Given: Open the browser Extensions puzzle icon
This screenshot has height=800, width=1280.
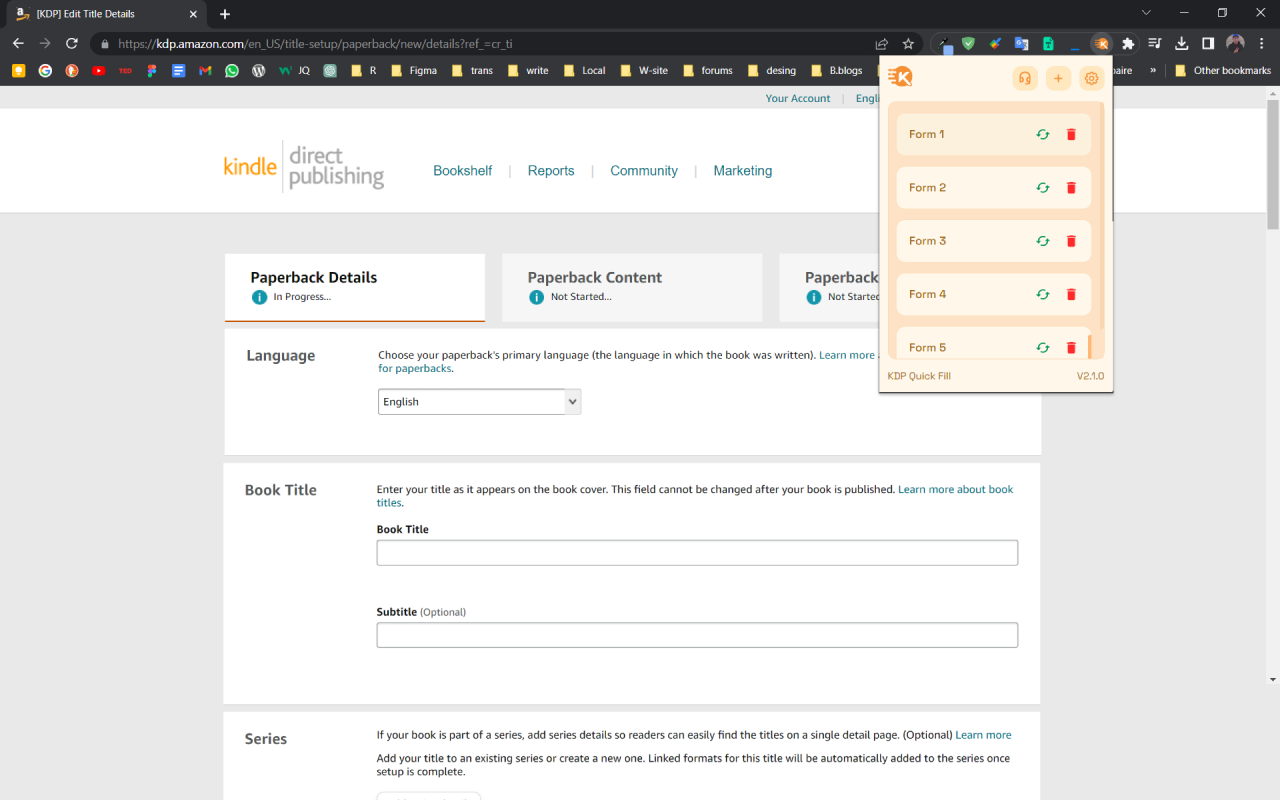Looking at the screenshot, I should coord(1128,44).
